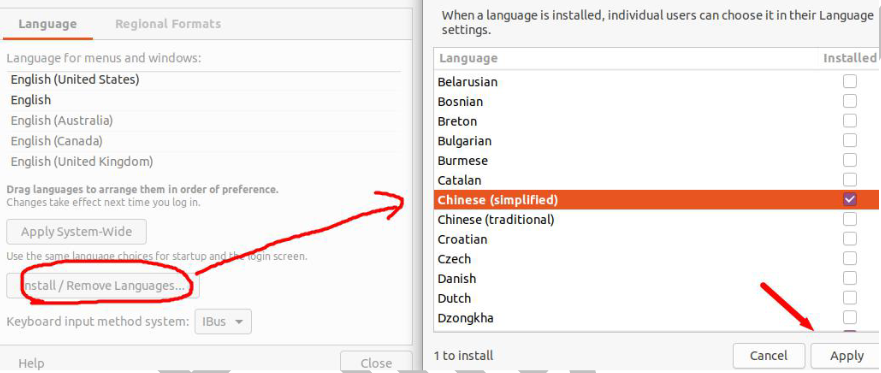Open Help for Language Support
Image resolution: width=881 pixels, height=373 pixels.
[x=31, y=363]
